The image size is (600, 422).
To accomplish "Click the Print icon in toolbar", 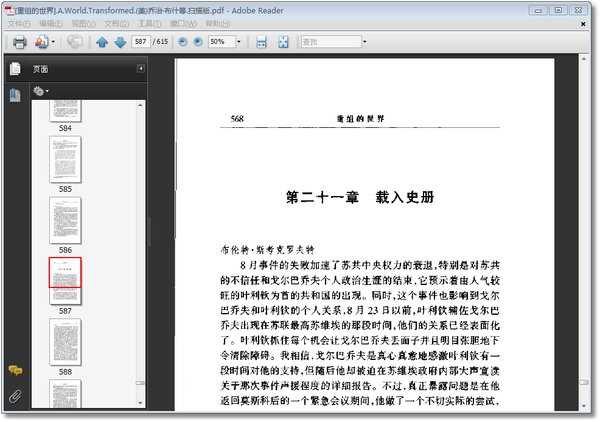I will coord(20,42).
